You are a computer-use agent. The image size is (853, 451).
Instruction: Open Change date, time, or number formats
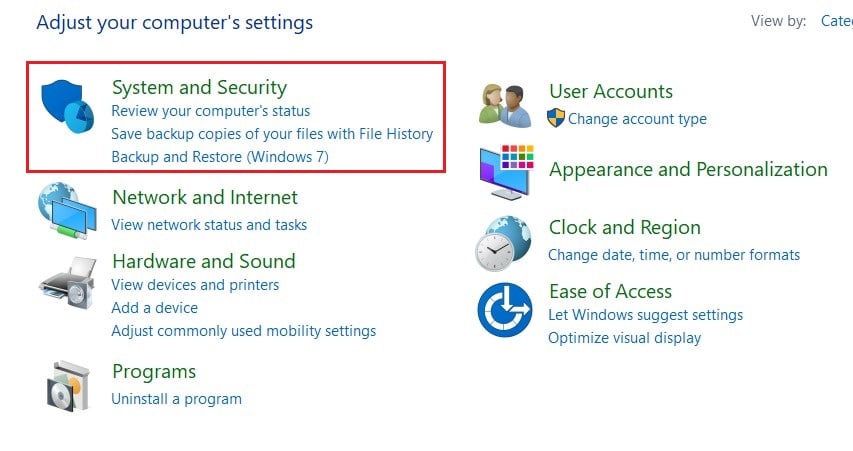674,255
